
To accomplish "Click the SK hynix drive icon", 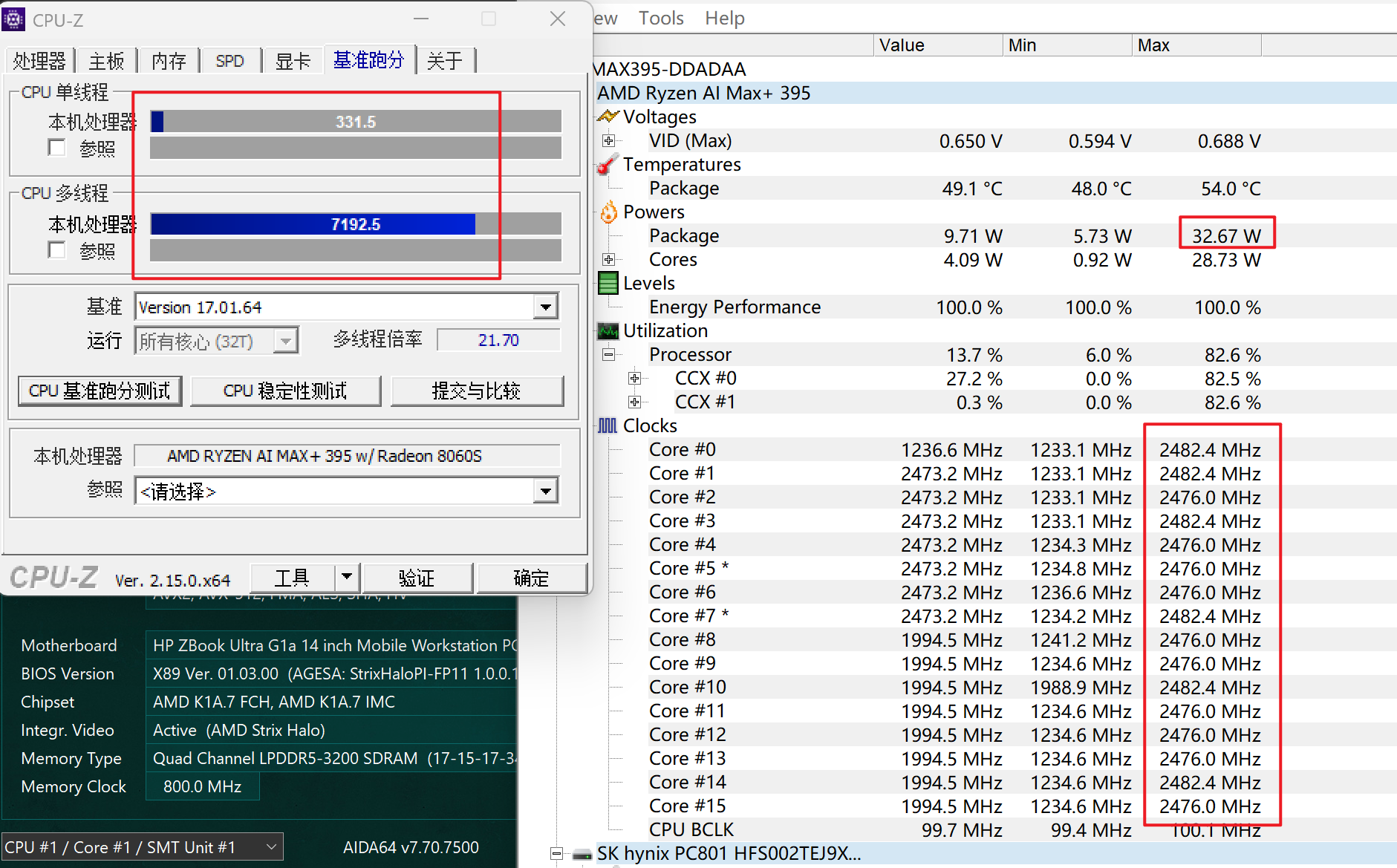I will [582, 854].
